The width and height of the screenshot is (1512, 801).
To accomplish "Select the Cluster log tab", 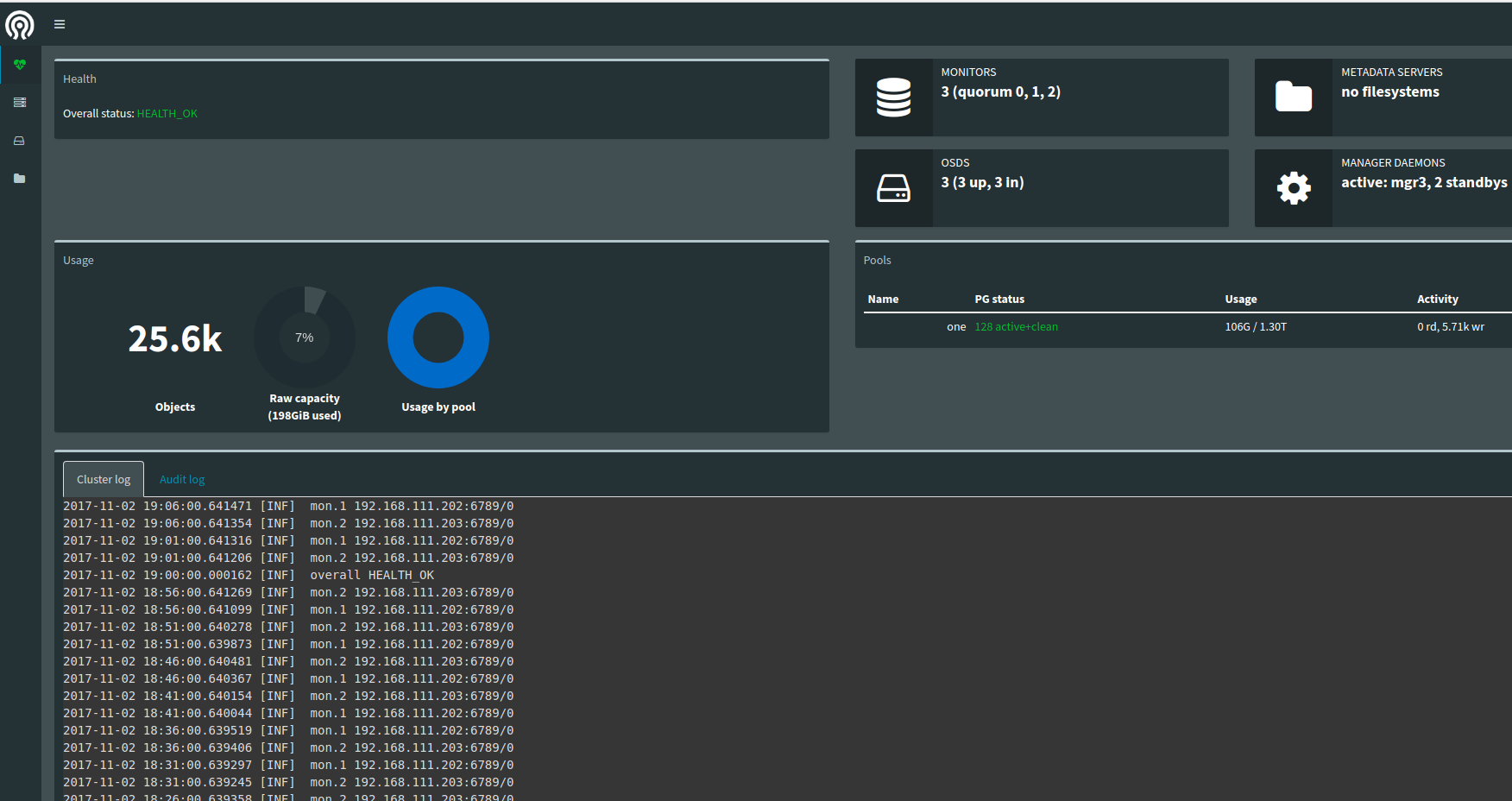I will tap(104, 479).
